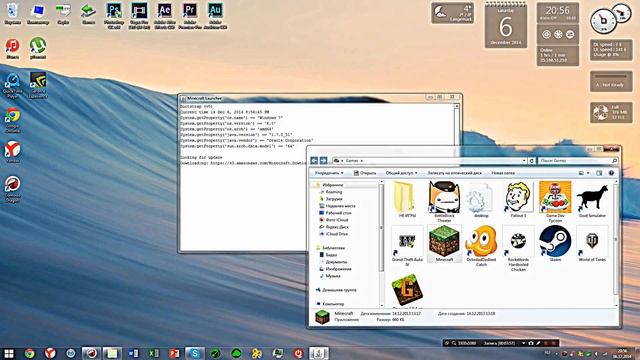The width and height of the screenshot is (640, 360).
Task: Select the Rocketbirds Hardboiled Chicken shortcut
Action: coord(518,249)
